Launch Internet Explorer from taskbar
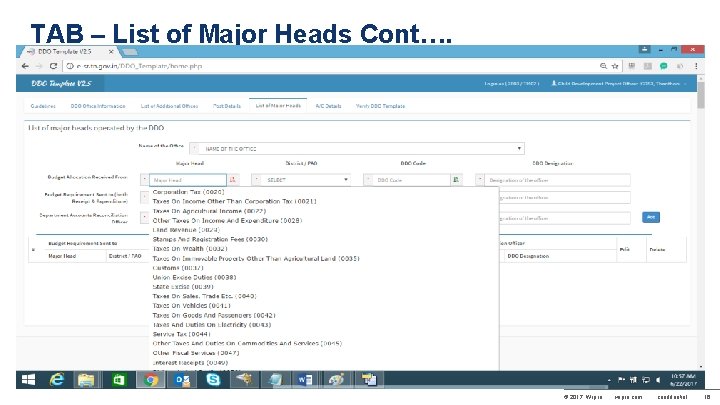This screenshot has width=720, height=405. pos(57,380)
